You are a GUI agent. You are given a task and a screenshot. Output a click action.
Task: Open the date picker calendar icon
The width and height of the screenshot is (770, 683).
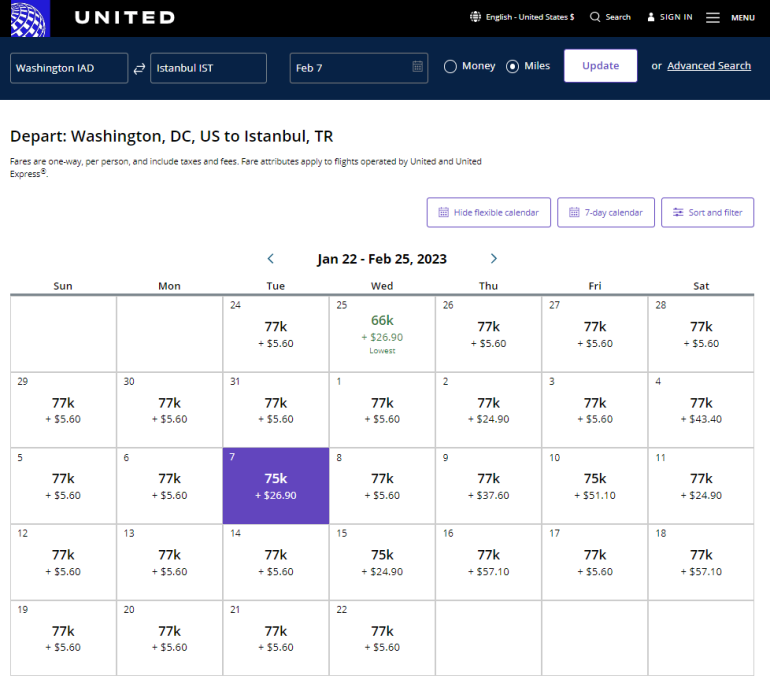coord(417,67)
